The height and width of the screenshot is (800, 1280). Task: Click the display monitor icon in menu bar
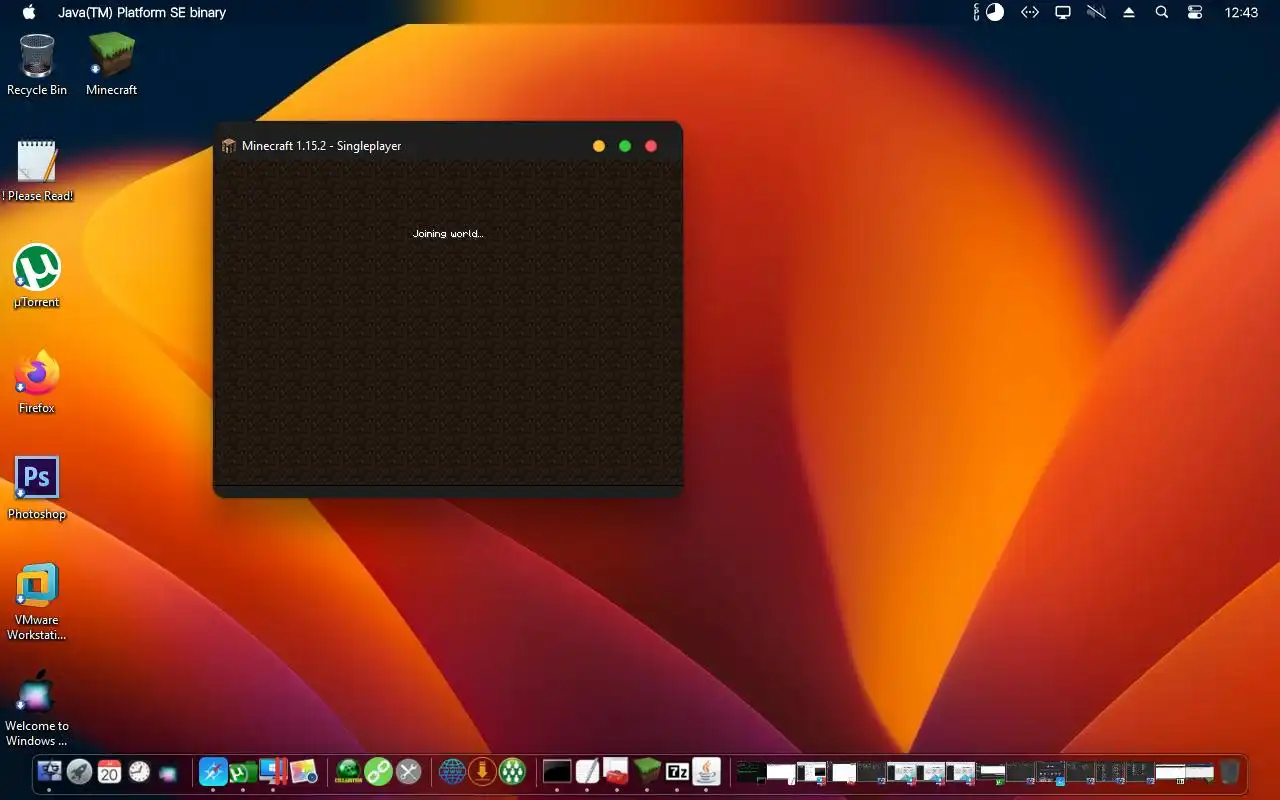coord(1063,12)
